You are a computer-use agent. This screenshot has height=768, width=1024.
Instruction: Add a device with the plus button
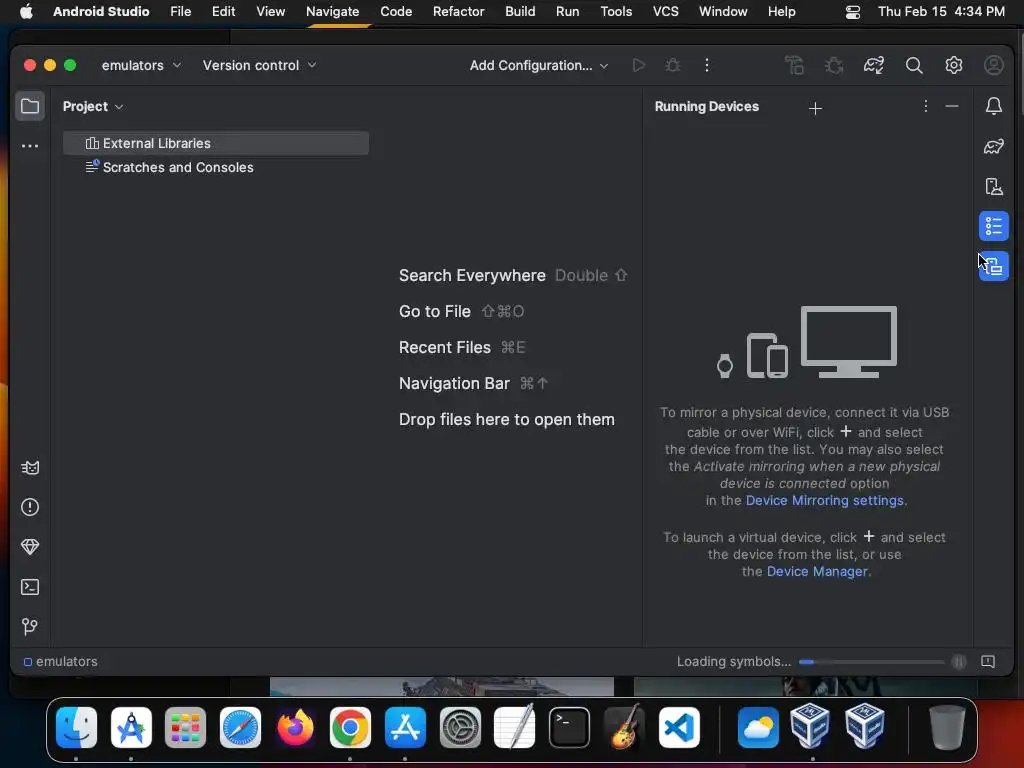816,108
